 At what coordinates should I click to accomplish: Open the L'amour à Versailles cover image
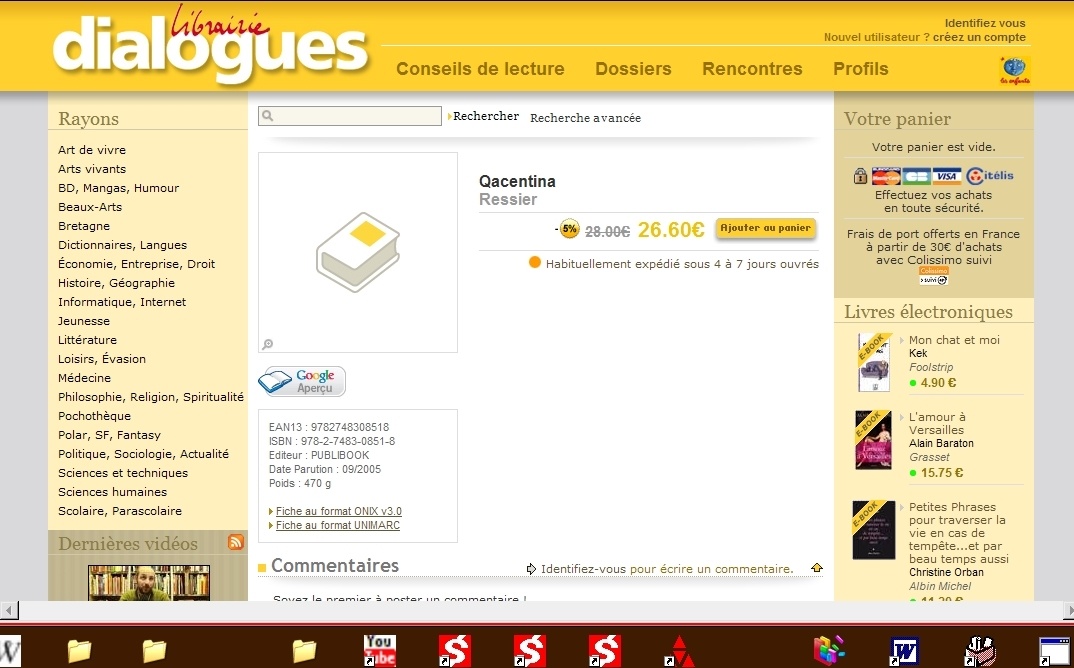pos(873,440)
